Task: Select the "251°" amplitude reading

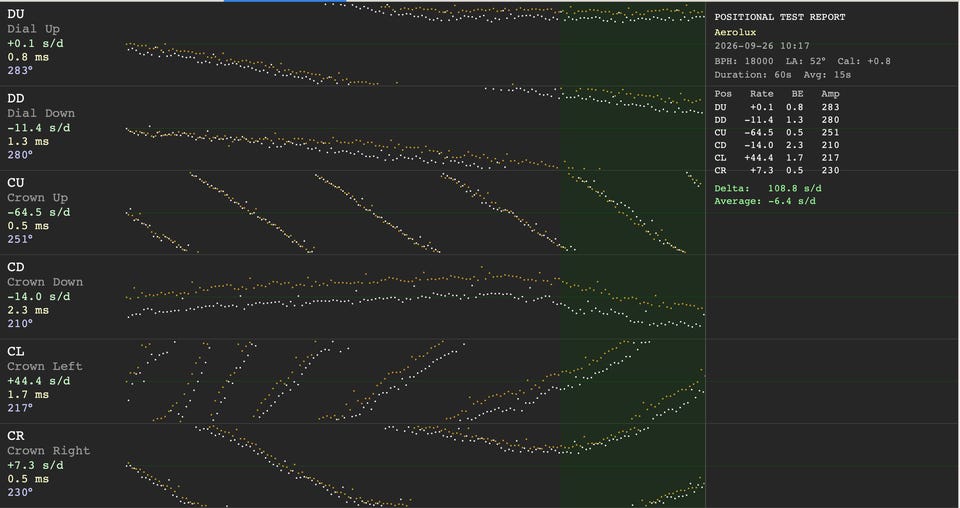Action: pos(20,239)
